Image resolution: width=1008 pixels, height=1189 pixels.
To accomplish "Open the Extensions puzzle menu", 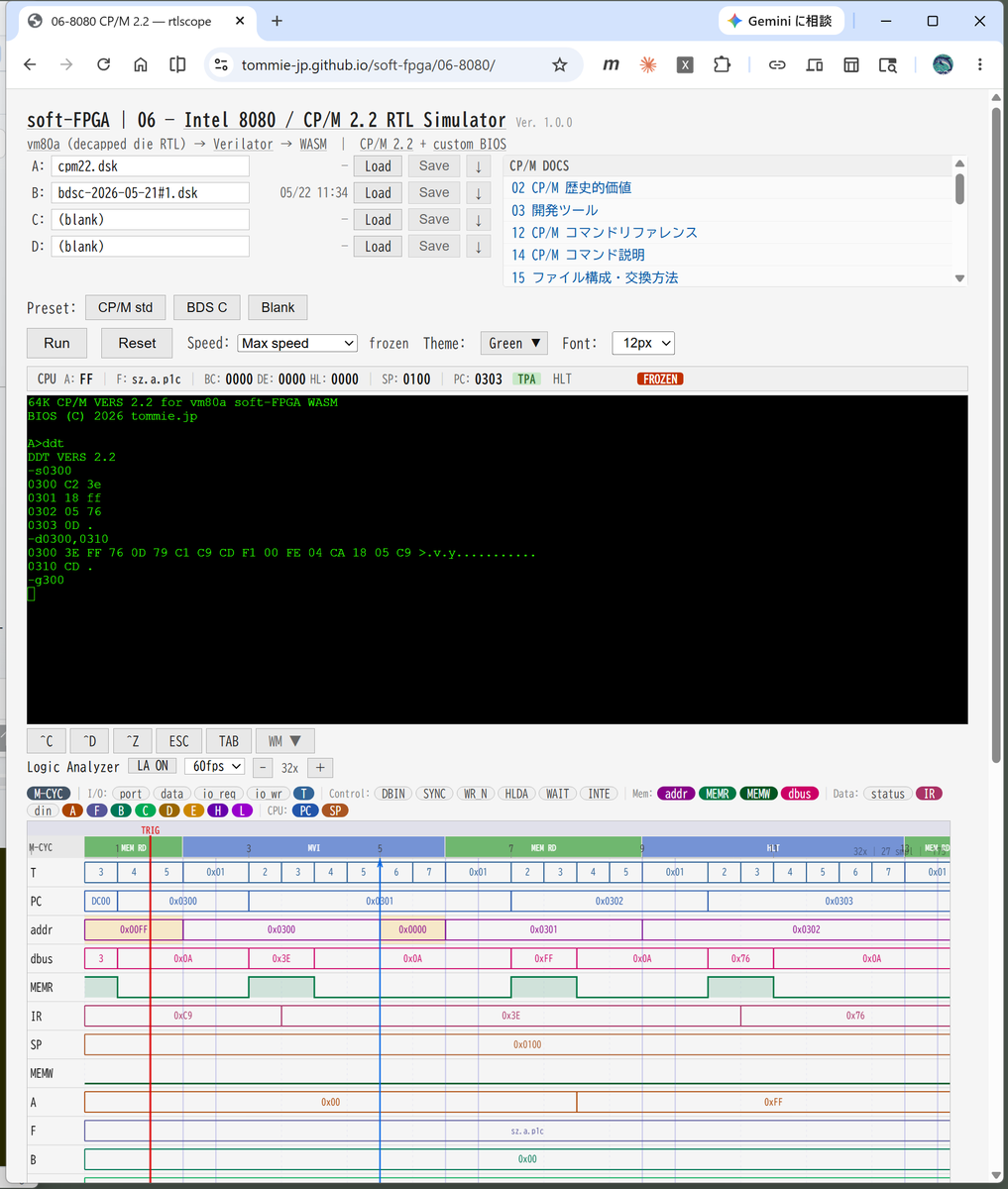I will [x=722, y=64].
